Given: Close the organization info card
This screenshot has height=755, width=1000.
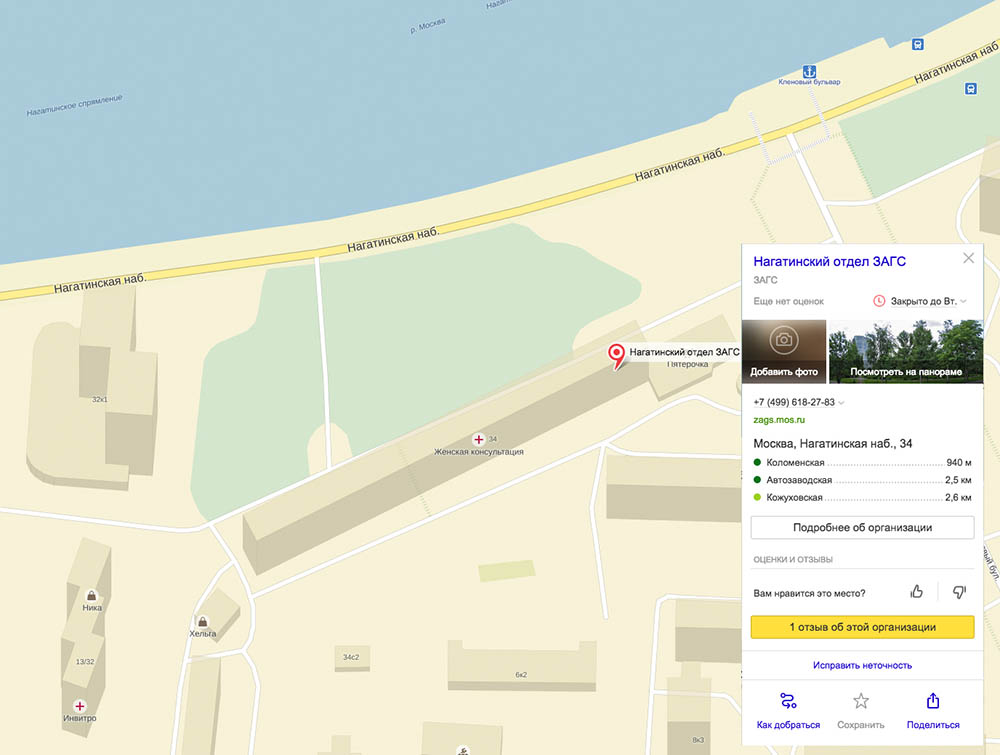Looking at the screenshot, I should click(968, 259).
